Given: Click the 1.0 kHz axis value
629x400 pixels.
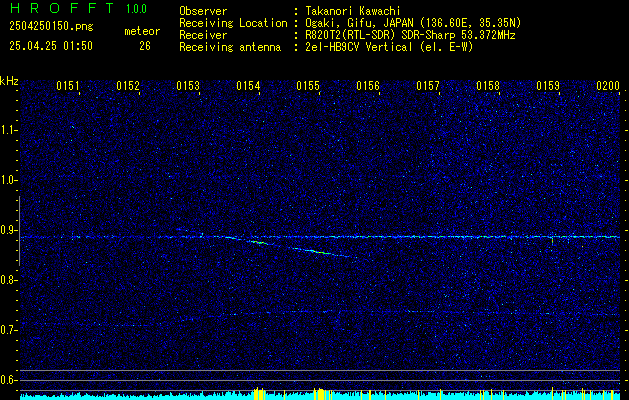Looking at the screenshot, I should [x=6, y=180].
